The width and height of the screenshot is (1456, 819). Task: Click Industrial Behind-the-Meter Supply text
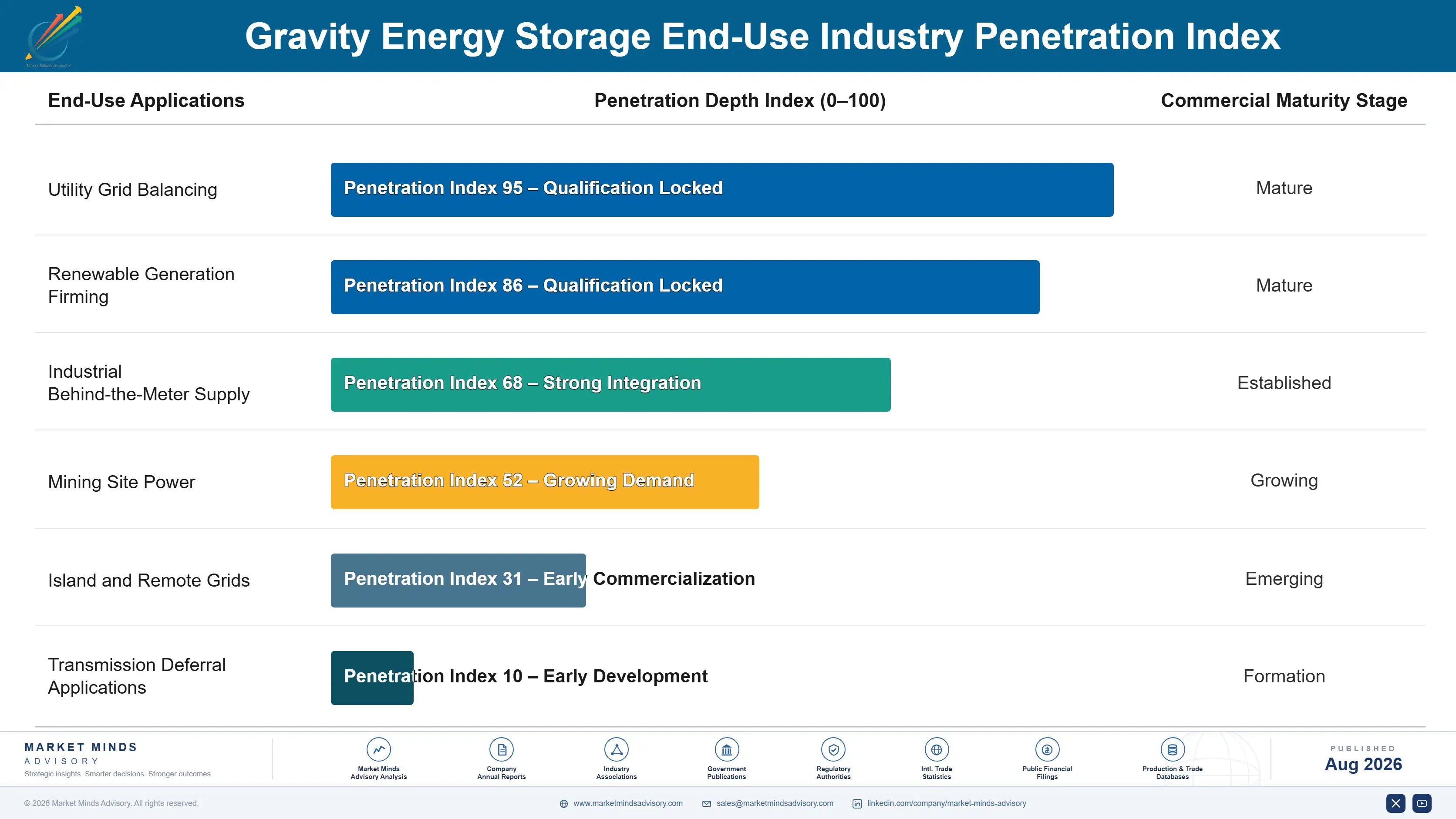pyautogui.click(x=148, y=383)
